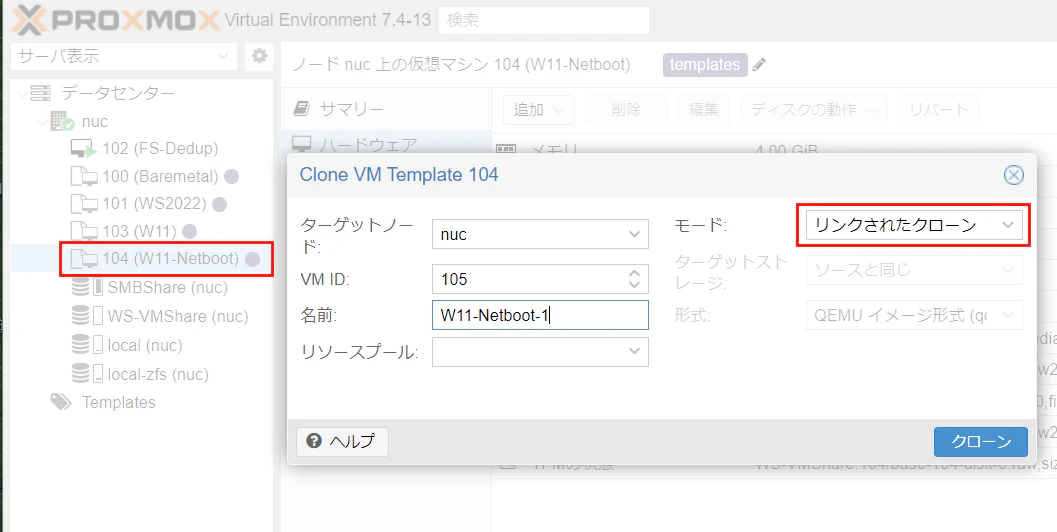Select 103 (W11) in the tree

point(142,231)
